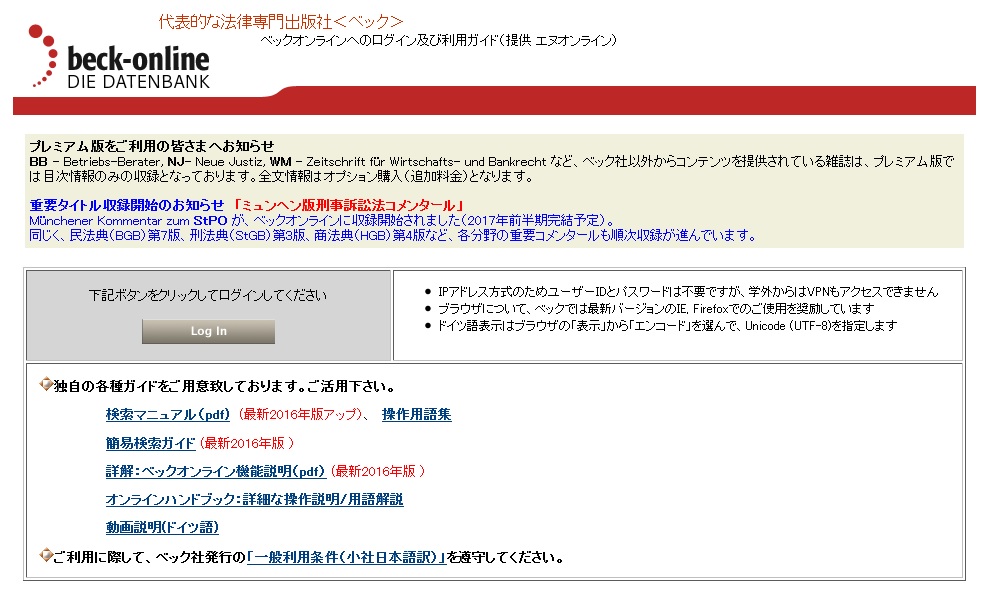
Task: Open the 簡易検索ガイド link
Action: pyautogui.click(x=150, y=443)
